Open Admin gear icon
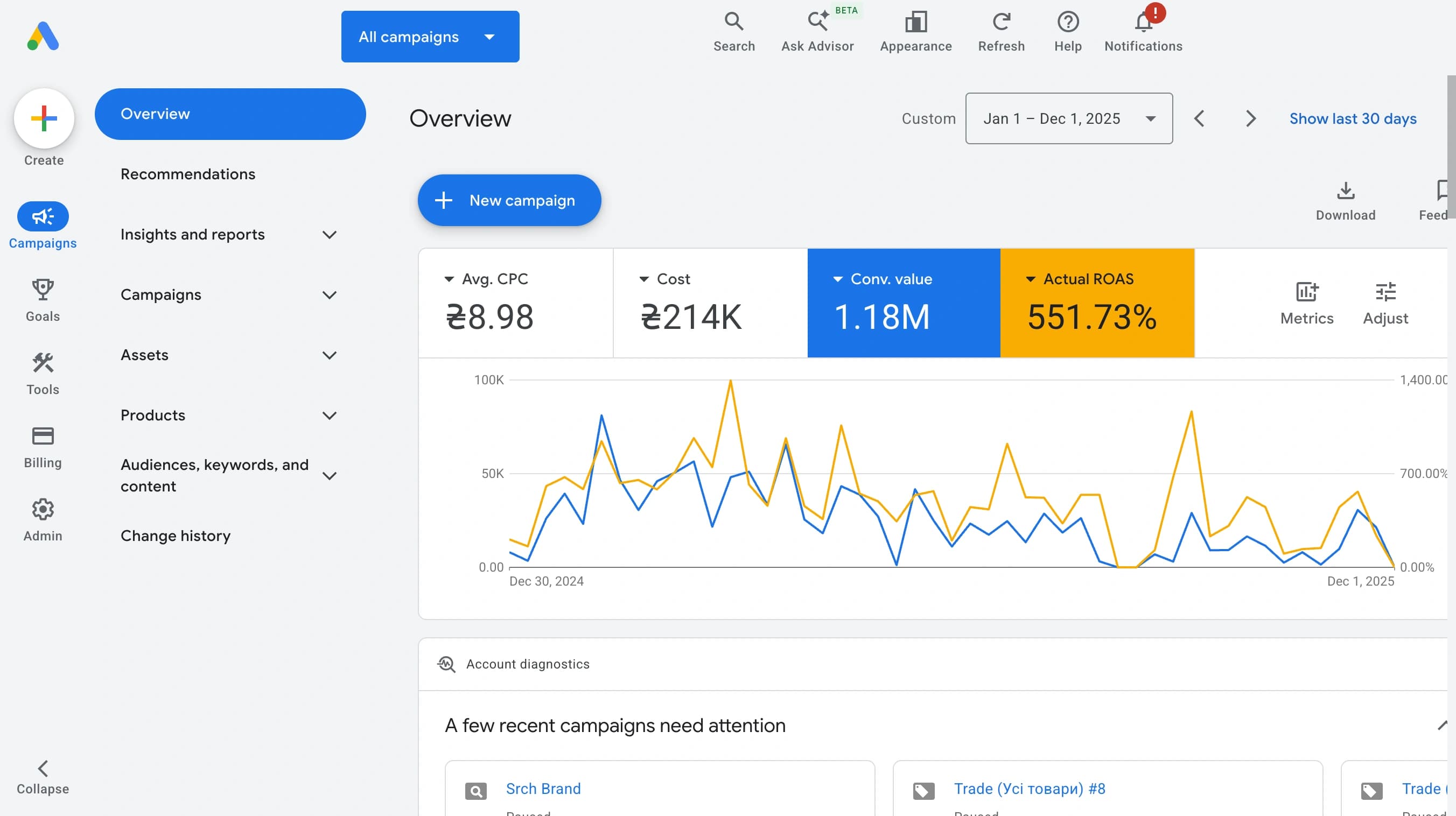This screenshot has height=816, width=1456. [x=43, y=509]
